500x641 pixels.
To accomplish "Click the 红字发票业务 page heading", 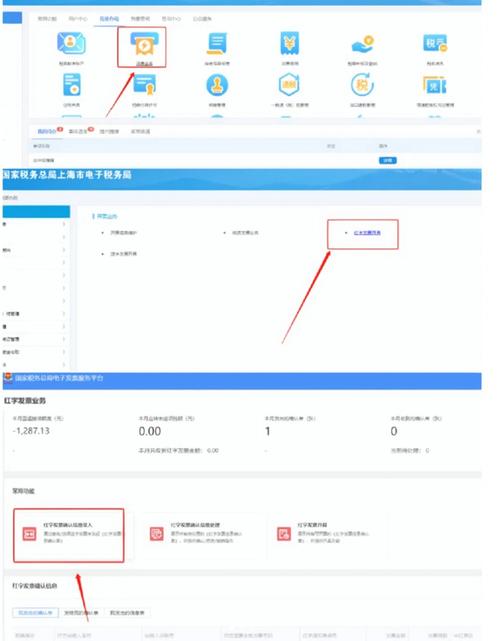I will coord(25,401).
